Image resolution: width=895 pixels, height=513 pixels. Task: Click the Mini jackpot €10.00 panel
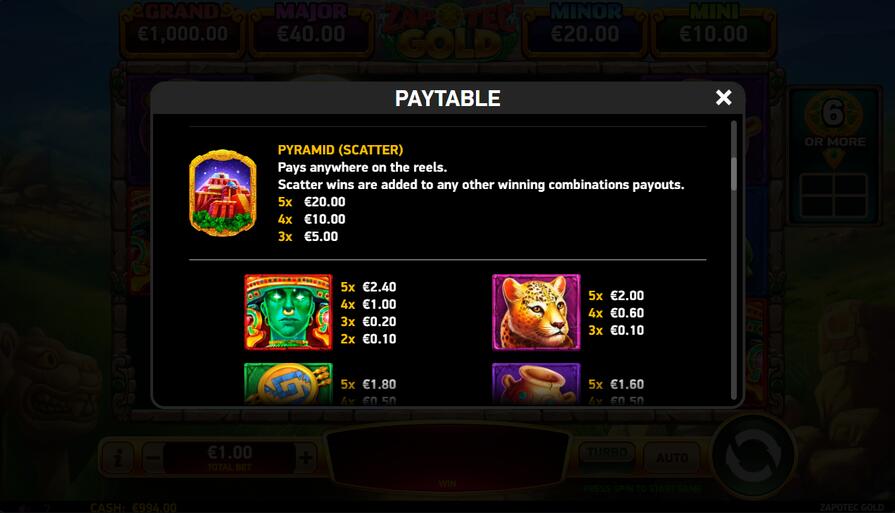tap(713, 30)
